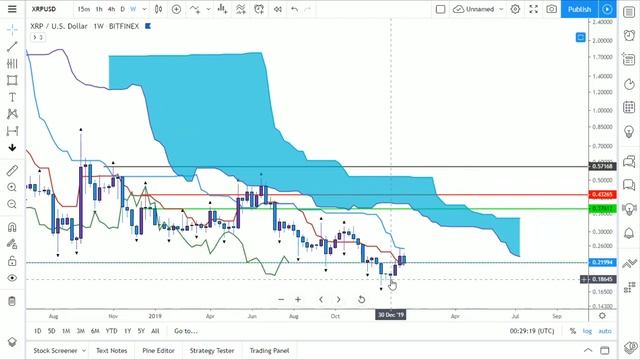This screenshot has height=360, width=640.
Task: Remove drawings with trash icon
Action: pos(12,301)
